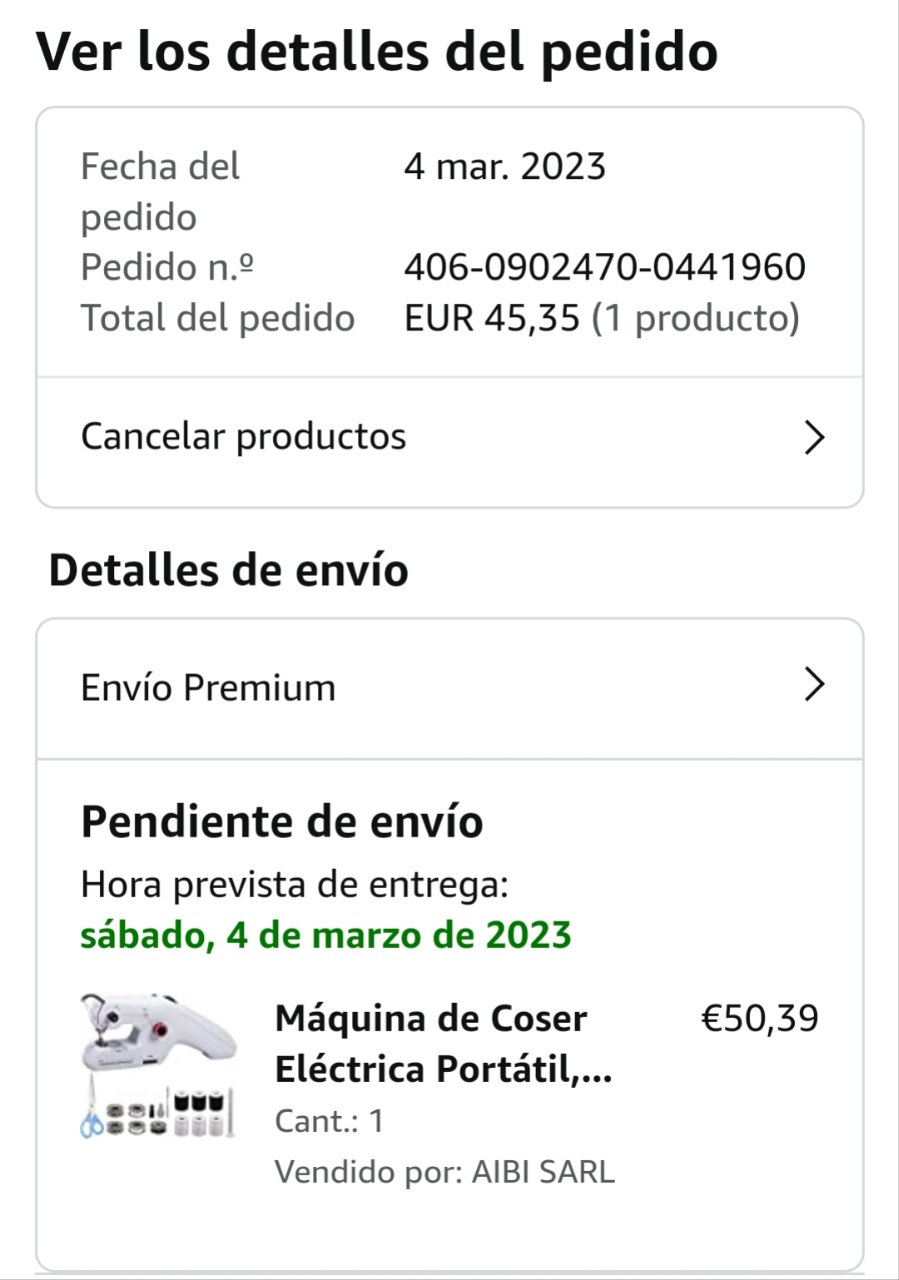Tap the Total del pedido label

tap(218, 318)
